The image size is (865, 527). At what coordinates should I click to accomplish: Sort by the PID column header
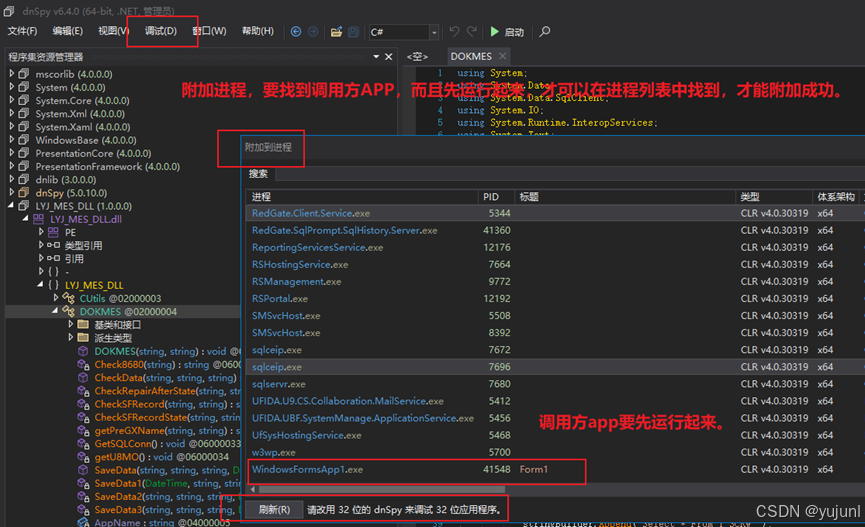[496, 197]
